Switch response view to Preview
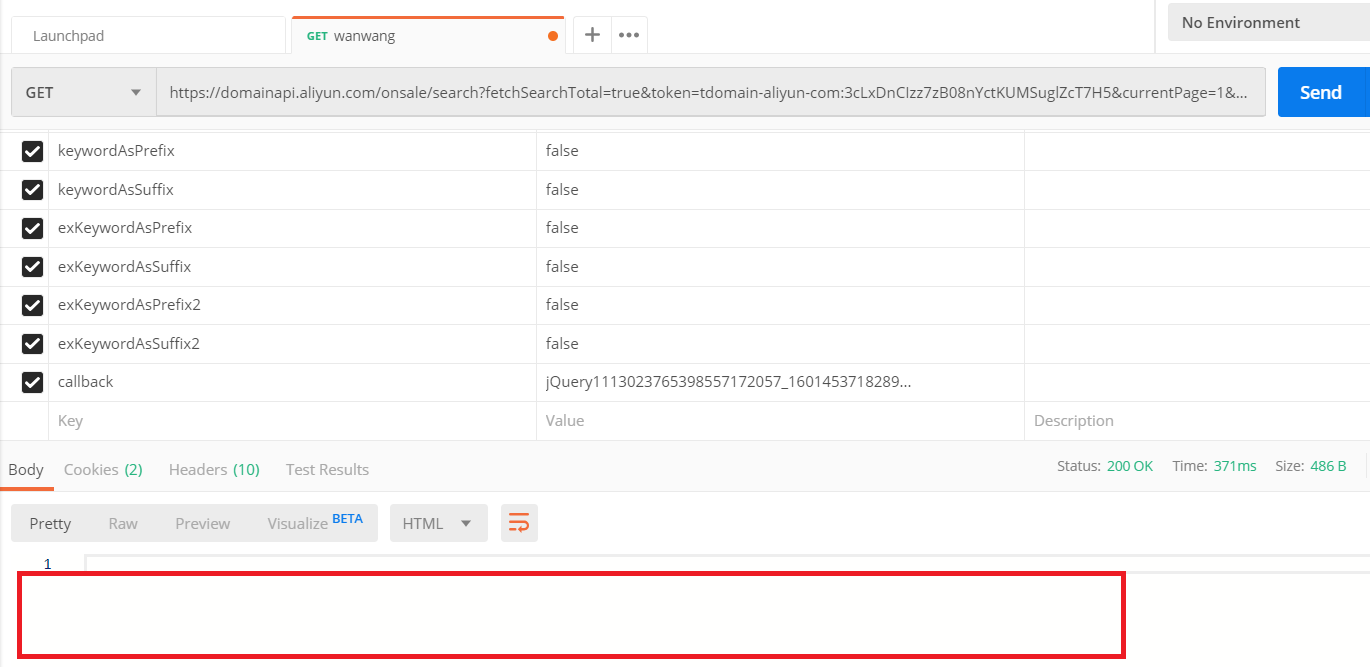1370x667 pixels. (203, 523)
